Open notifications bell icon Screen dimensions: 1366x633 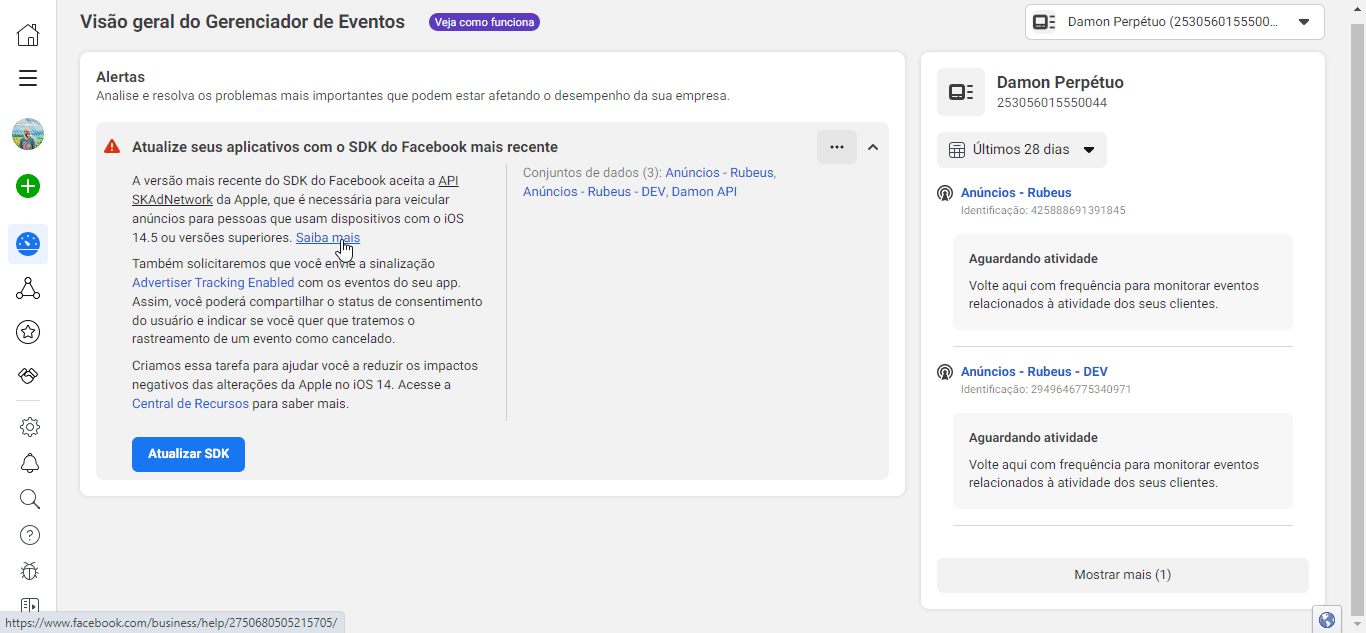[29, 463]
